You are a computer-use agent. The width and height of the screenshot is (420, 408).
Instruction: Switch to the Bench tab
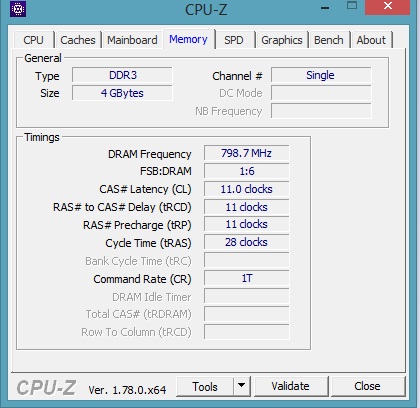(x=329, y=40)
